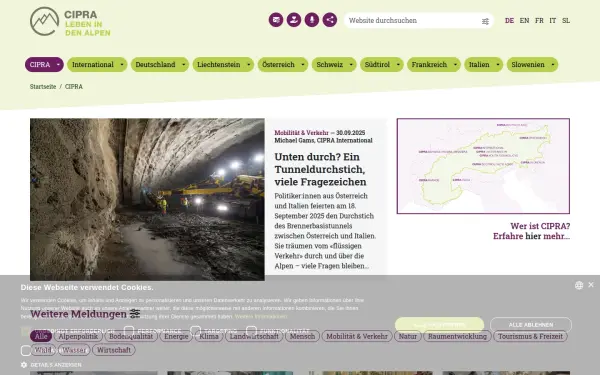Close the cookie banner with the X
600x375 pixels.
point(591,285)
